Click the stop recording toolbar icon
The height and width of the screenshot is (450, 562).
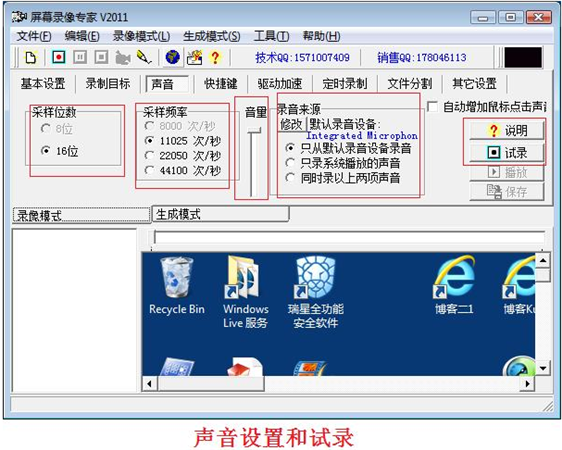101,57
